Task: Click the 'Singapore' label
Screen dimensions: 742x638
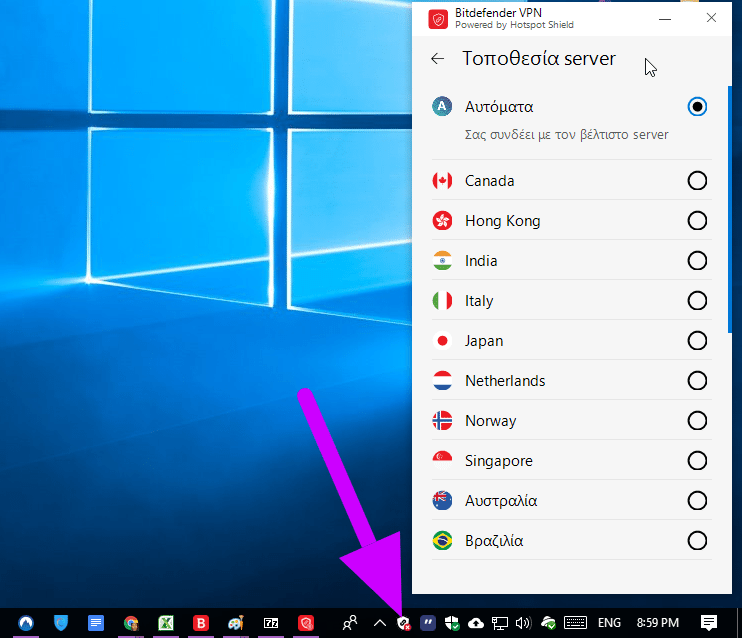Action: [x=499, y=461]
